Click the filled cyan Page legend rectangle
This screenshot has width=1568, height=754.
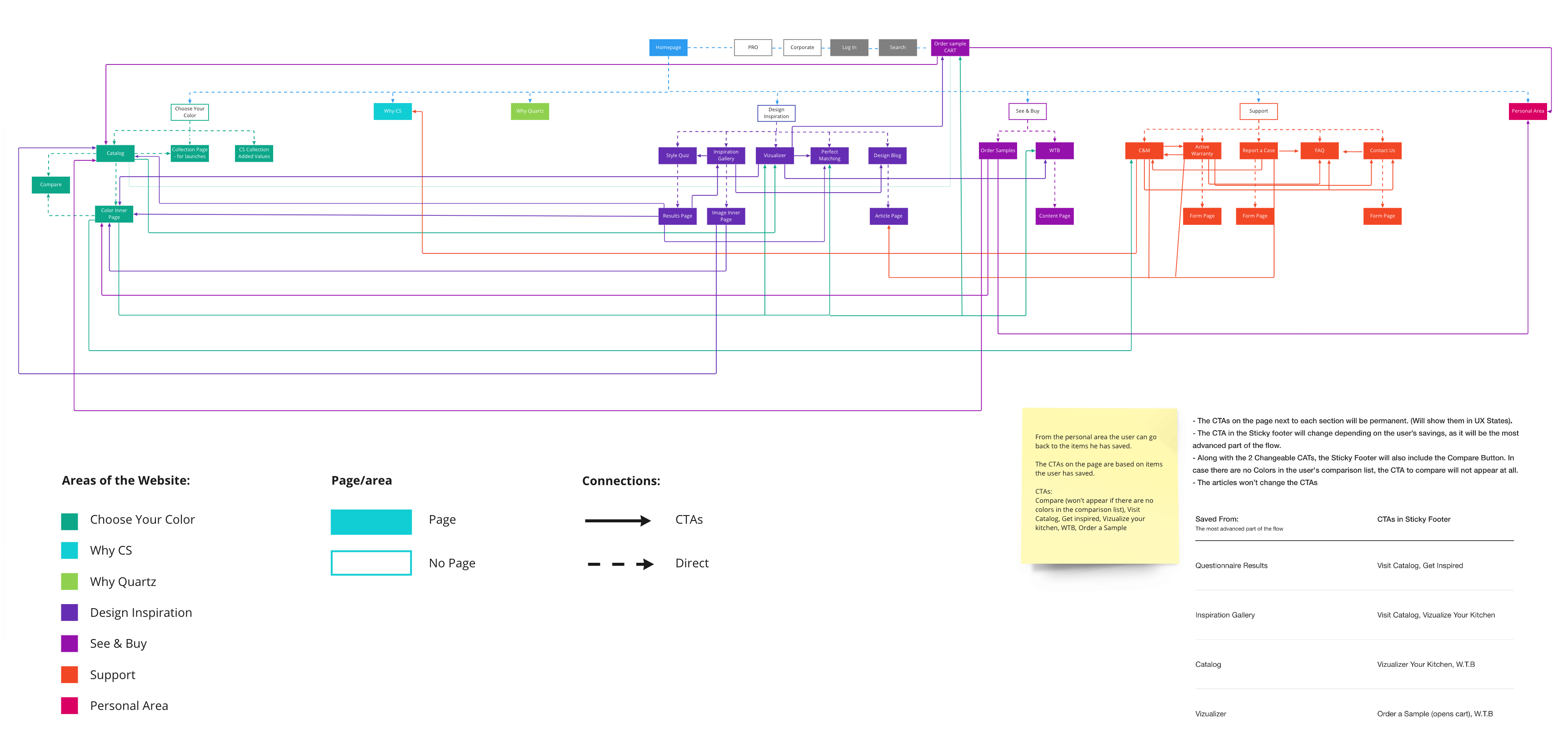point(371,522)
